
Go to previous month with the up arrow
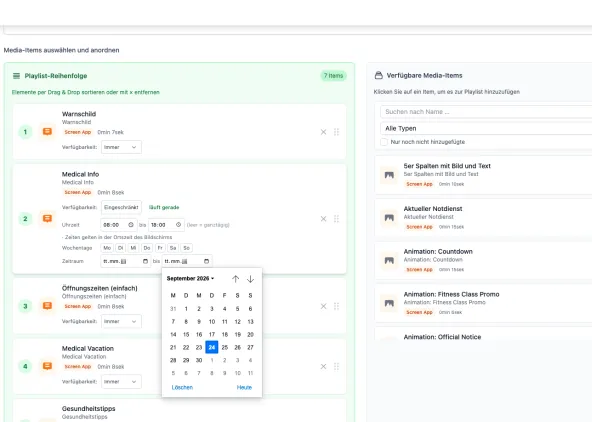(236, 279)
